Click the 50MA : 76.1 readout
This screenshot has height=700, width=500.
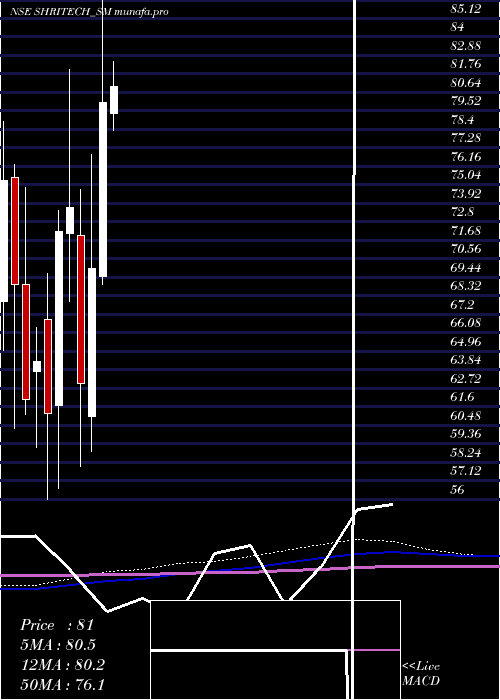point(62,684)
